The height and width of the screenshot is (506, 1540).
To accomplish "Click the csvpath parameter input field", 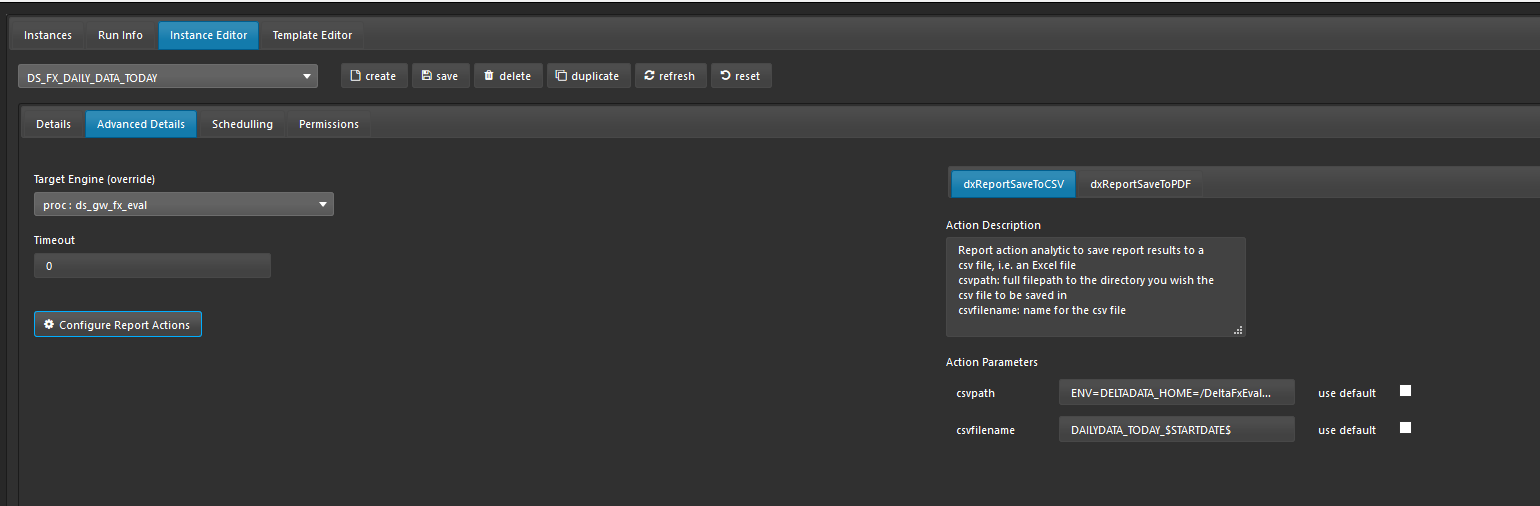I will click(x=1176, y=392).
